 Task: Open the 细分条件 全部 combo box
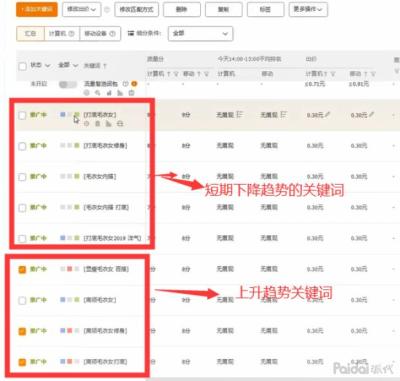coord(200,34)
